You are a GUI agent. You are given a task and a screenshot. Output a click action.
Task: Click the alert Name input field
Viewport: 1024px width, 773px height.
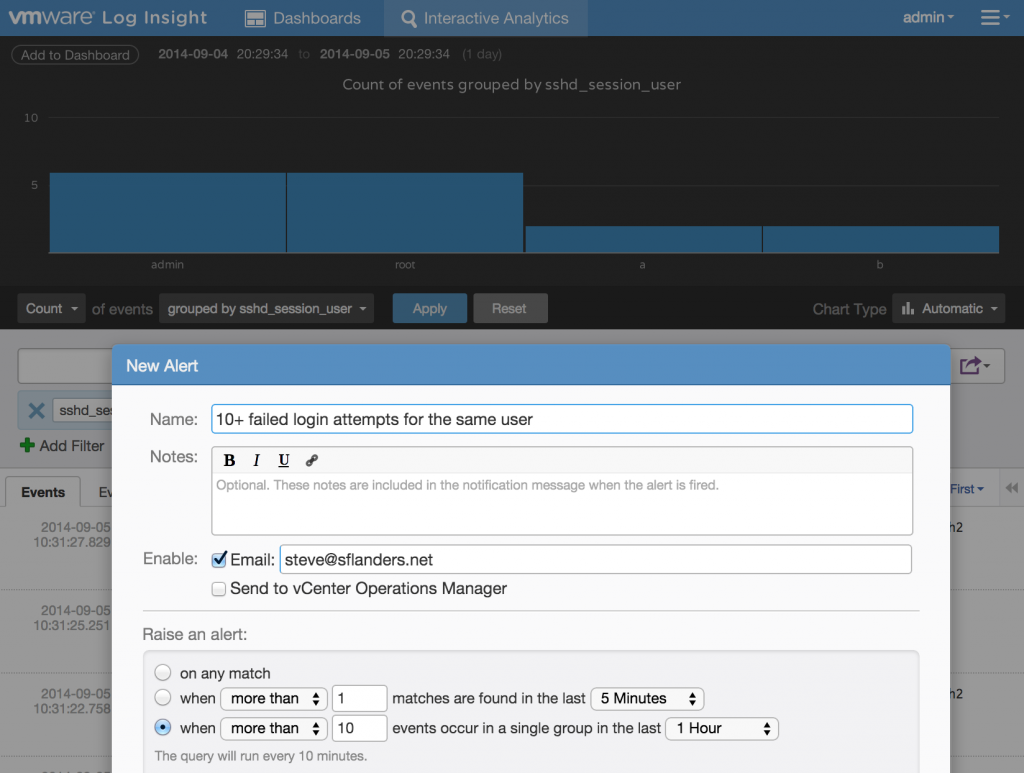click(562, 419)
